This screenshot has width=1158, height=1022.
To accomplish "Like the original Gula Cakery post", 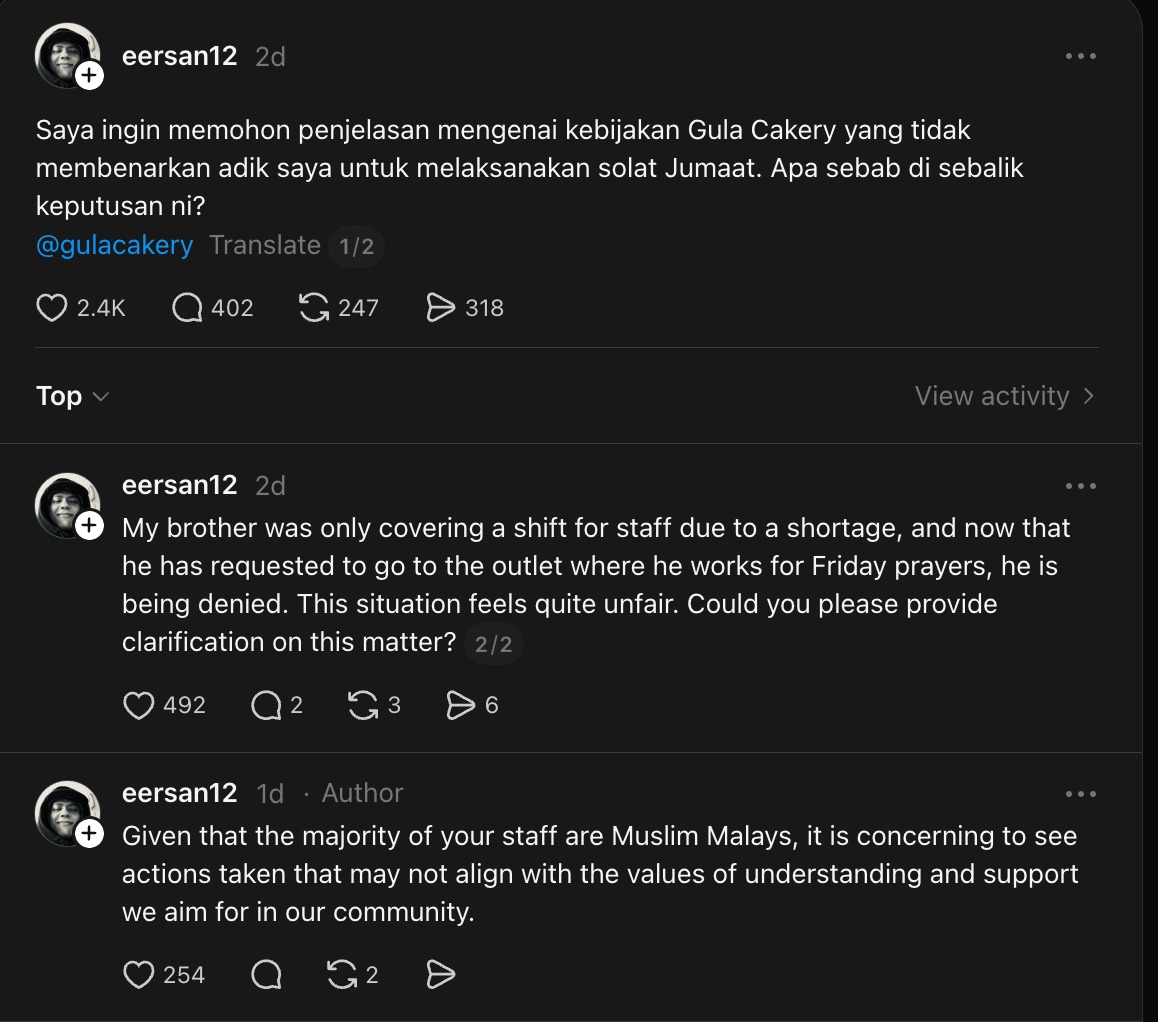I will (52, 307).
